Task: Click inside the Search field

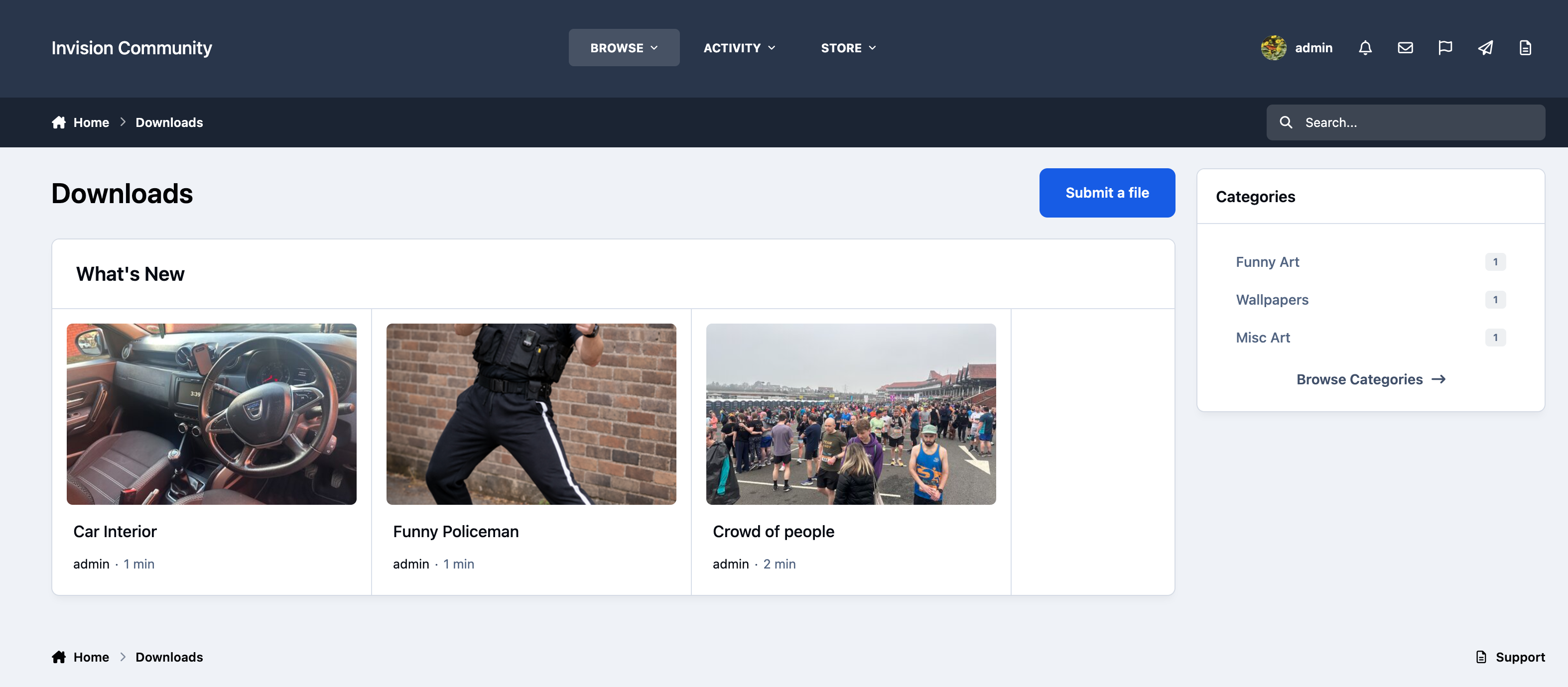Action: [x=1406, y=122]
